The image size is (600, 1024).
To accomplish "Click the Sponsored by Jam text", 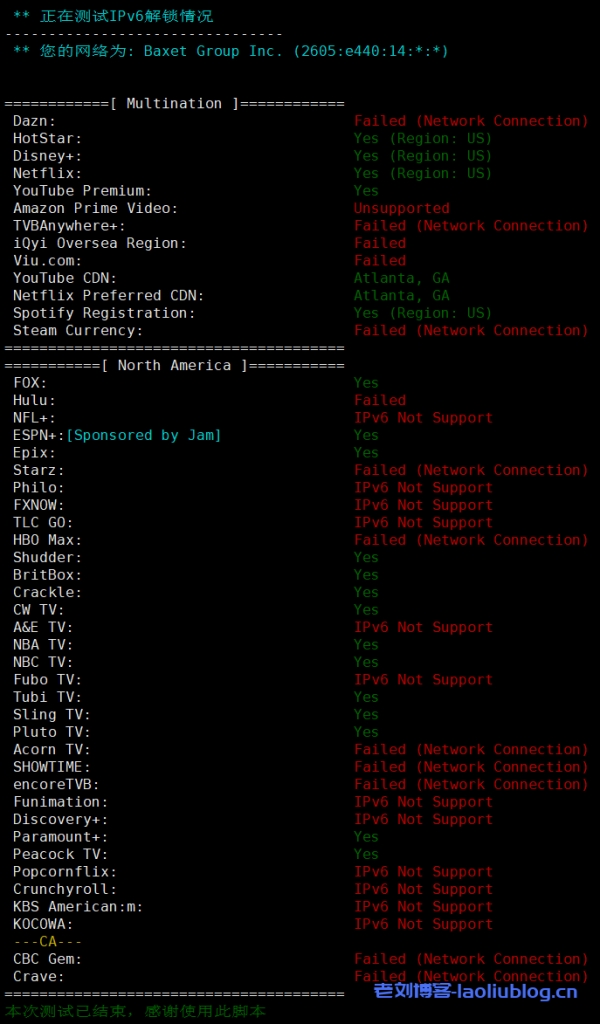I will pos(144,435).
